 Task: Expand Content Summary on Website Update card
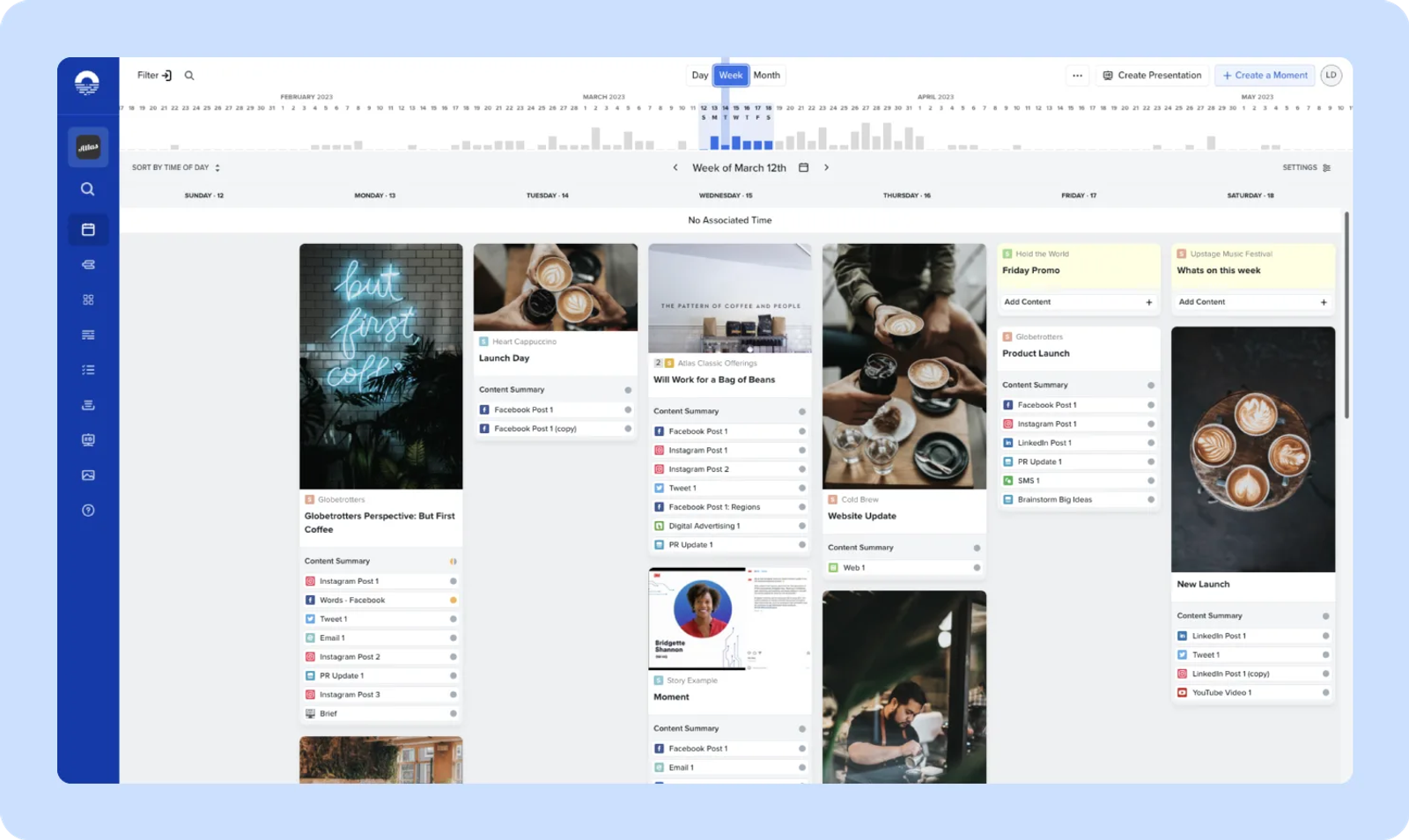coord(904,548)
